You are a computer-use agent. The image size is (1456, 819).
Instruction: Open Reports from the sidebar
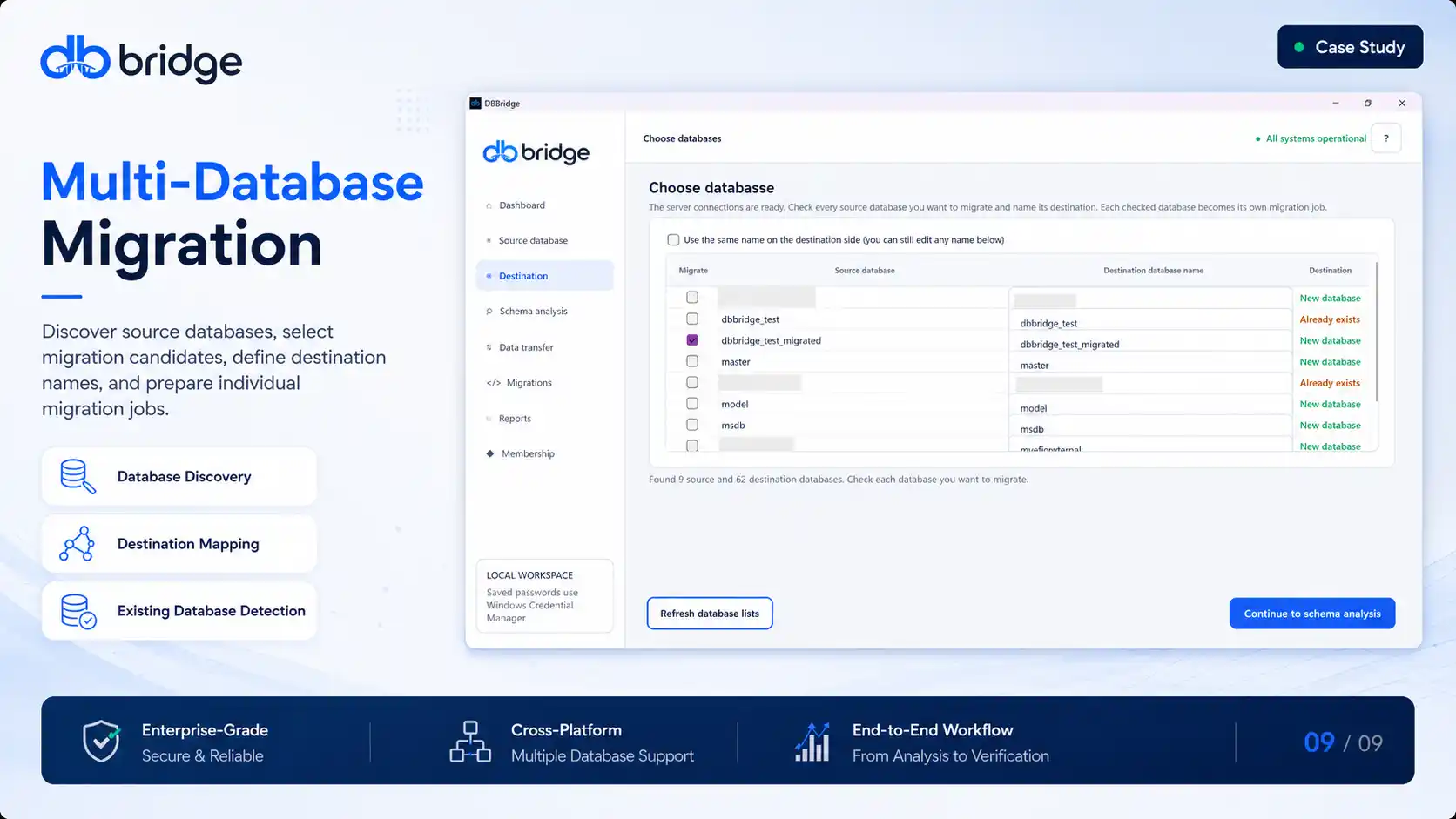point(544,419)
